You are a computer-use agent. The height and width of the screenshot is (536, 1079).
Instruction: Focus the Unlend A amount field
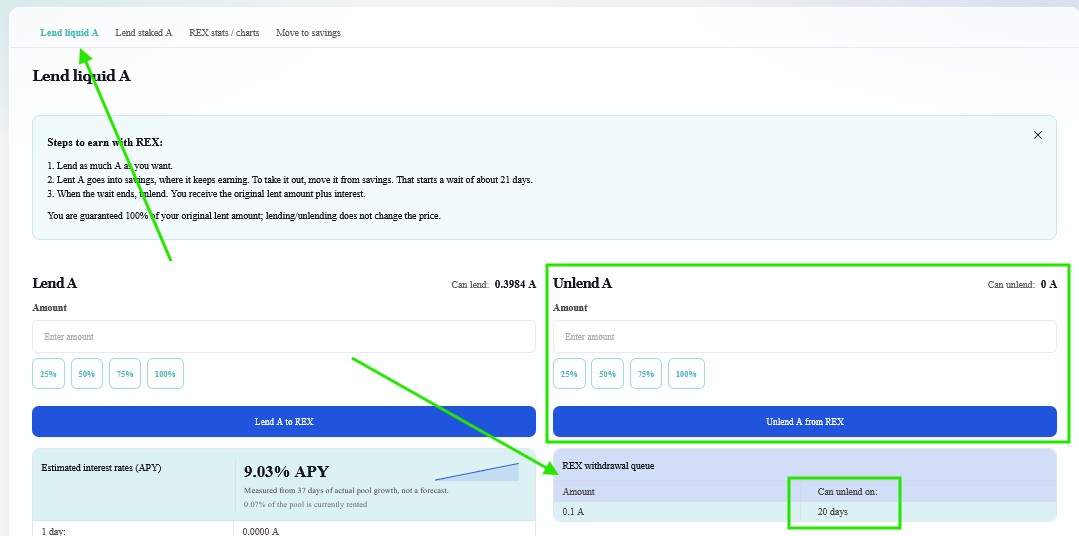point(804,336)
